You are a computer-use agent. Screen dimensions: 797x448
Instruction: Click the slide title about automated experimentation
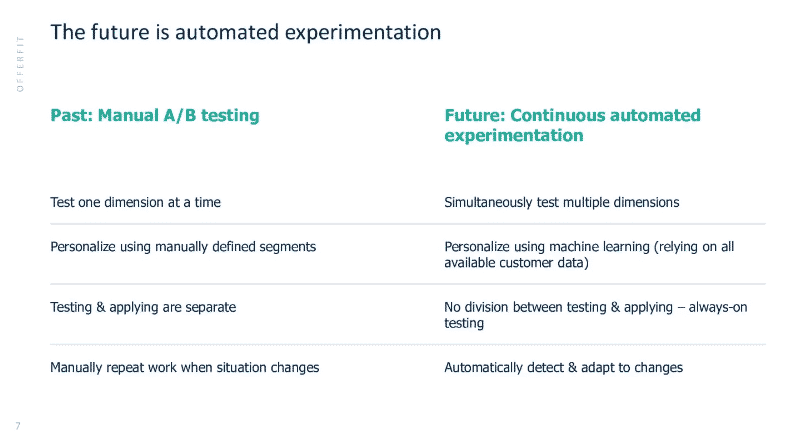point(245,32)
